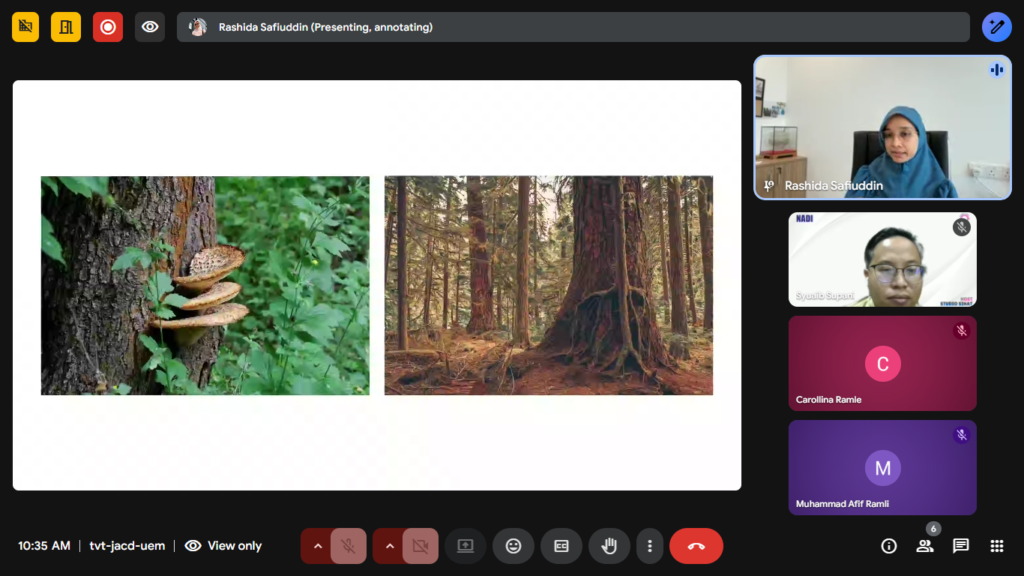The height and width of the screenshot is (576, 1024).
Task: Open the activities grid icon
Action: (x=996, y=546)
